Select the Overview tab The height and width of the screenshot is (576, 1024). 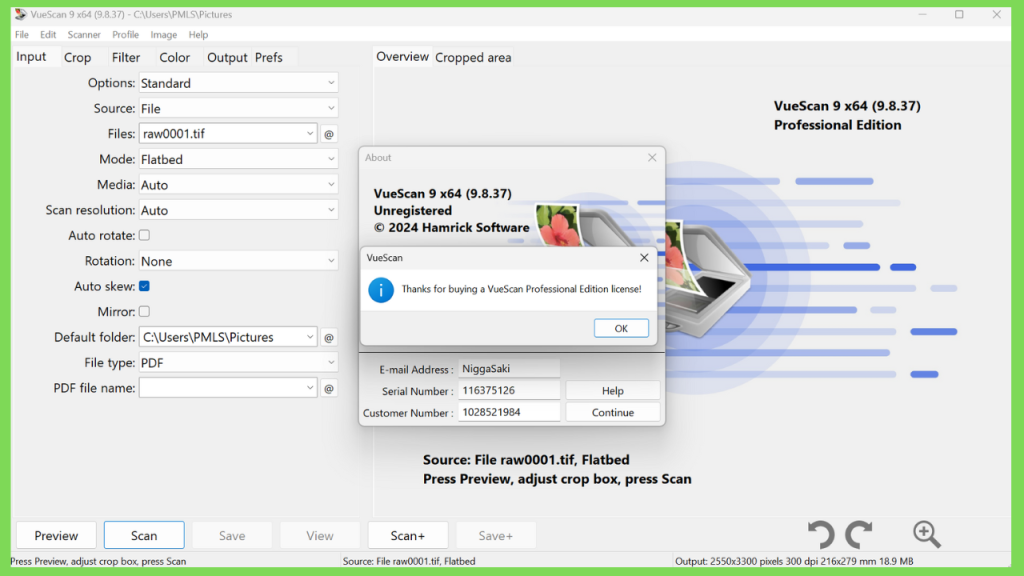pos(402,57)
